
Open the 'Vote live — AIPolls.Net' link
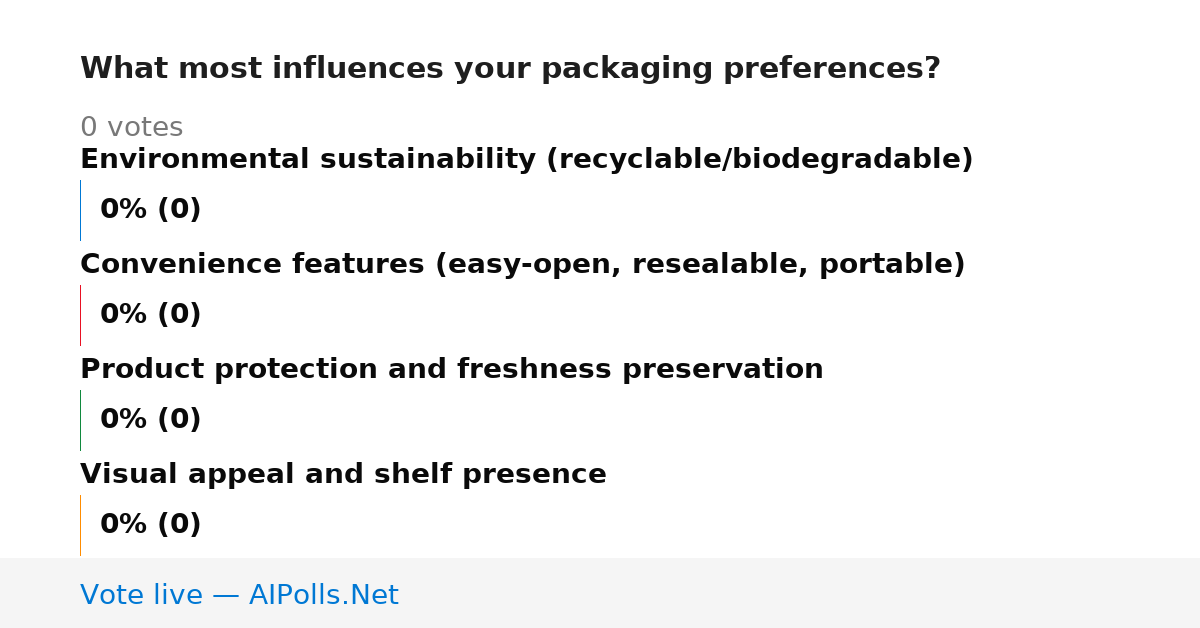click(x=239, y=596)
